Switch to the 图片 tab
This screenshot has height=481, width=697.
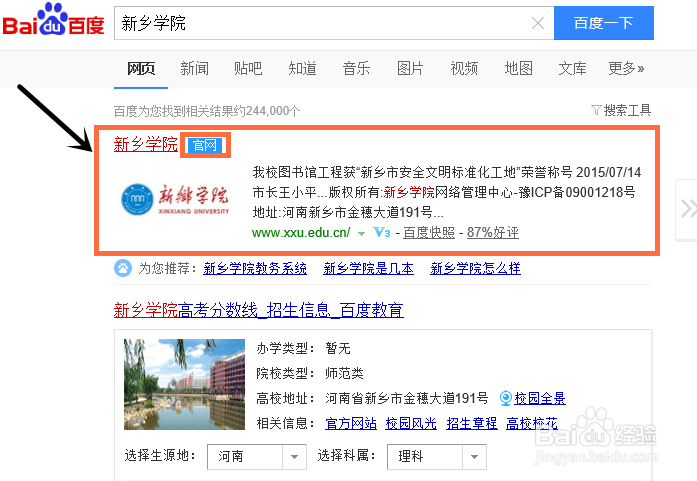coord(410,68)
